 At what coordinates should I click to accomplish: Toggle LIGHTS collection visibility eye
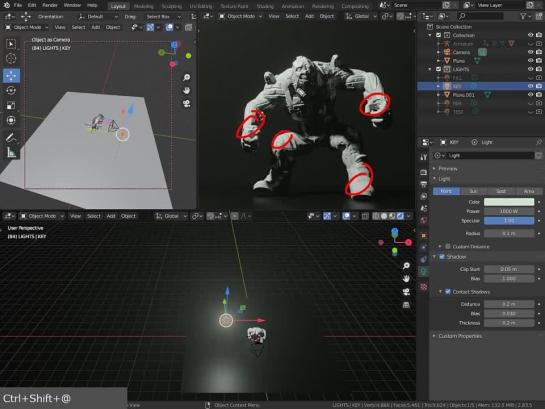pyautogui.click(x=530, y=69)
